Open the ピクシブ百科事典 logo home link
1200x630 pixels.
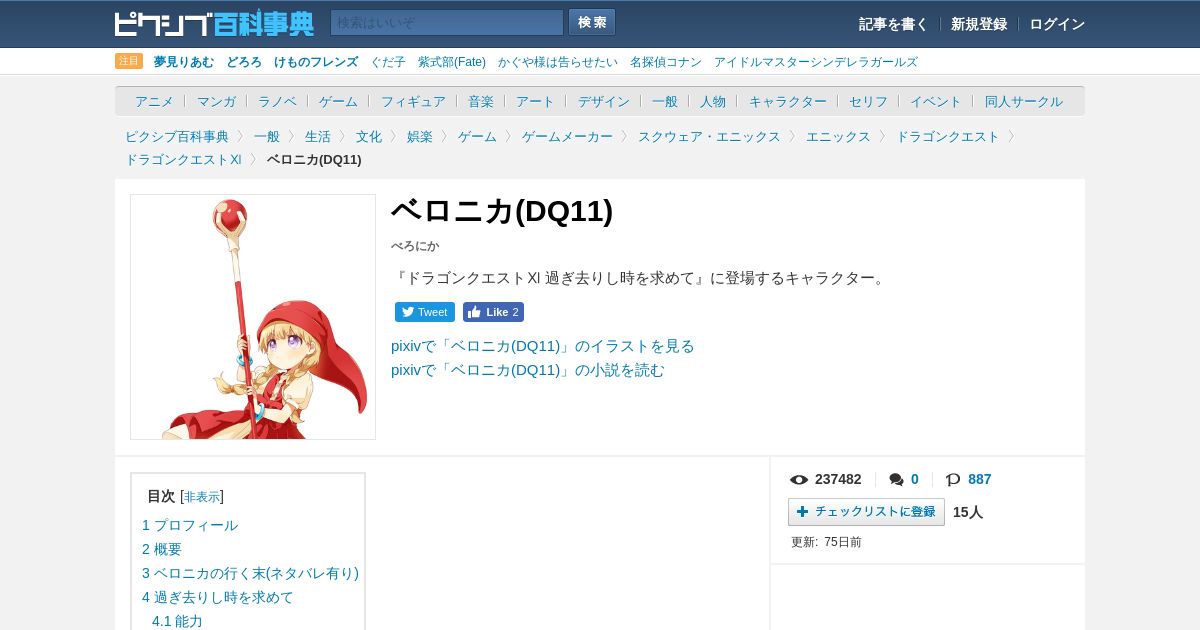click(214, 23)
